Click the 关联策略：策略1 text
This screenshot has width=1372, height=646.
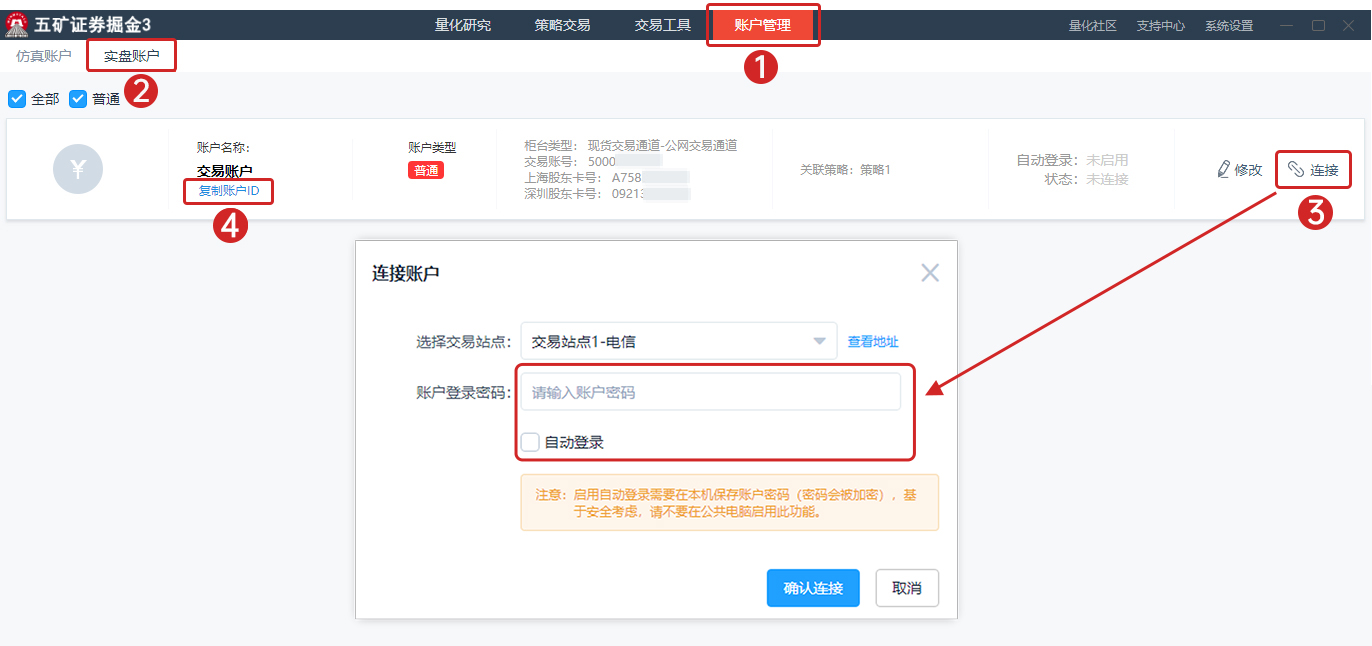(x=845, y=170)
